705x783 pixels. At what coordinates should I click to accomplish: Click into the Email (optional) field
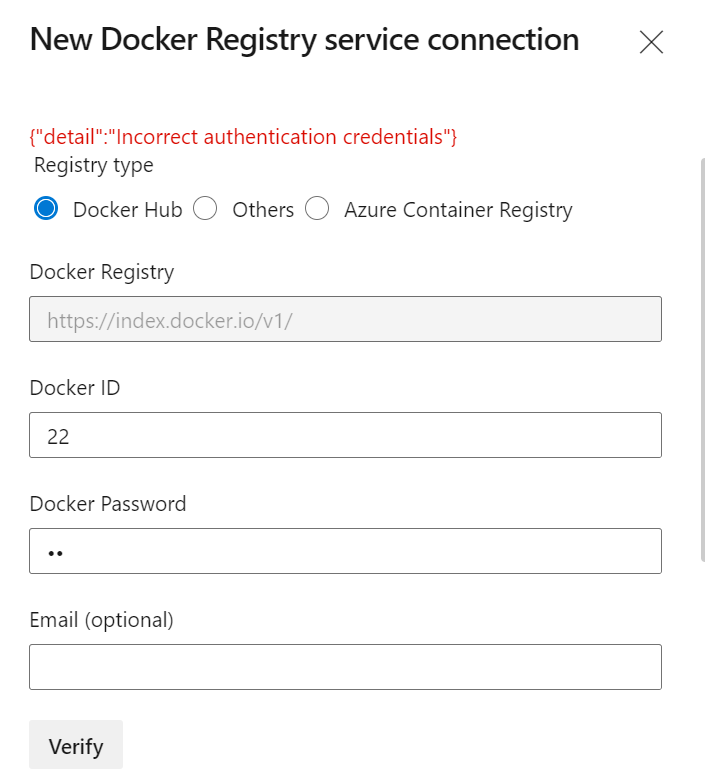[346, 667]
